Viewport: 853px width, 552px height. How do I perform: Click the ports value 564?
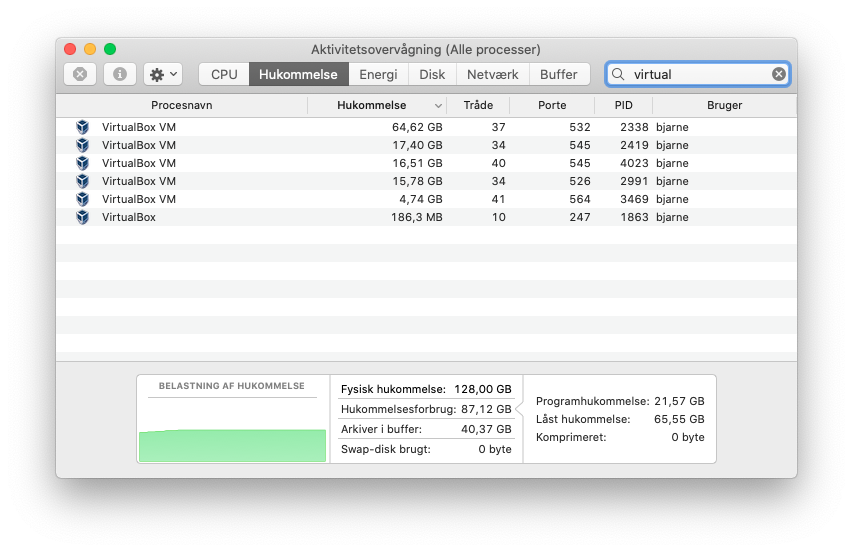coord(580,199)
